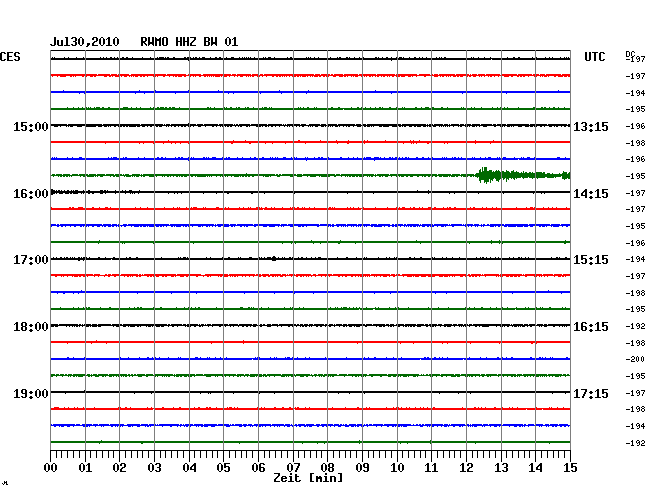Select the 16:00 CES time label
This screenshot has height=494, width=650.
31,194
